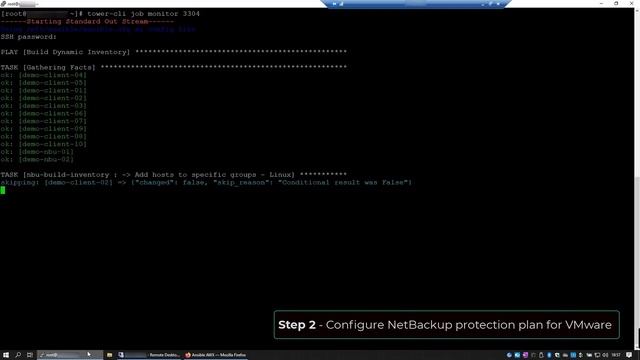The width and height of the screenshot is (640, 360).
Task: Open the notification action center icon
Action: [x=629, y=355]
